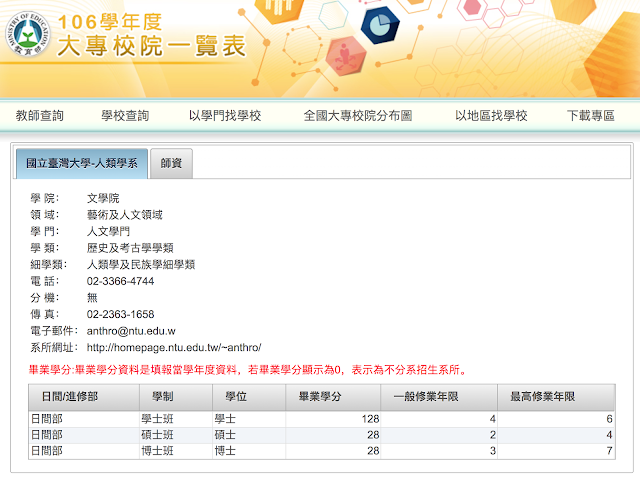The image size is (640, 480).
Task: Click the 學士 degree cell
Action: click(x=249, y=419)
